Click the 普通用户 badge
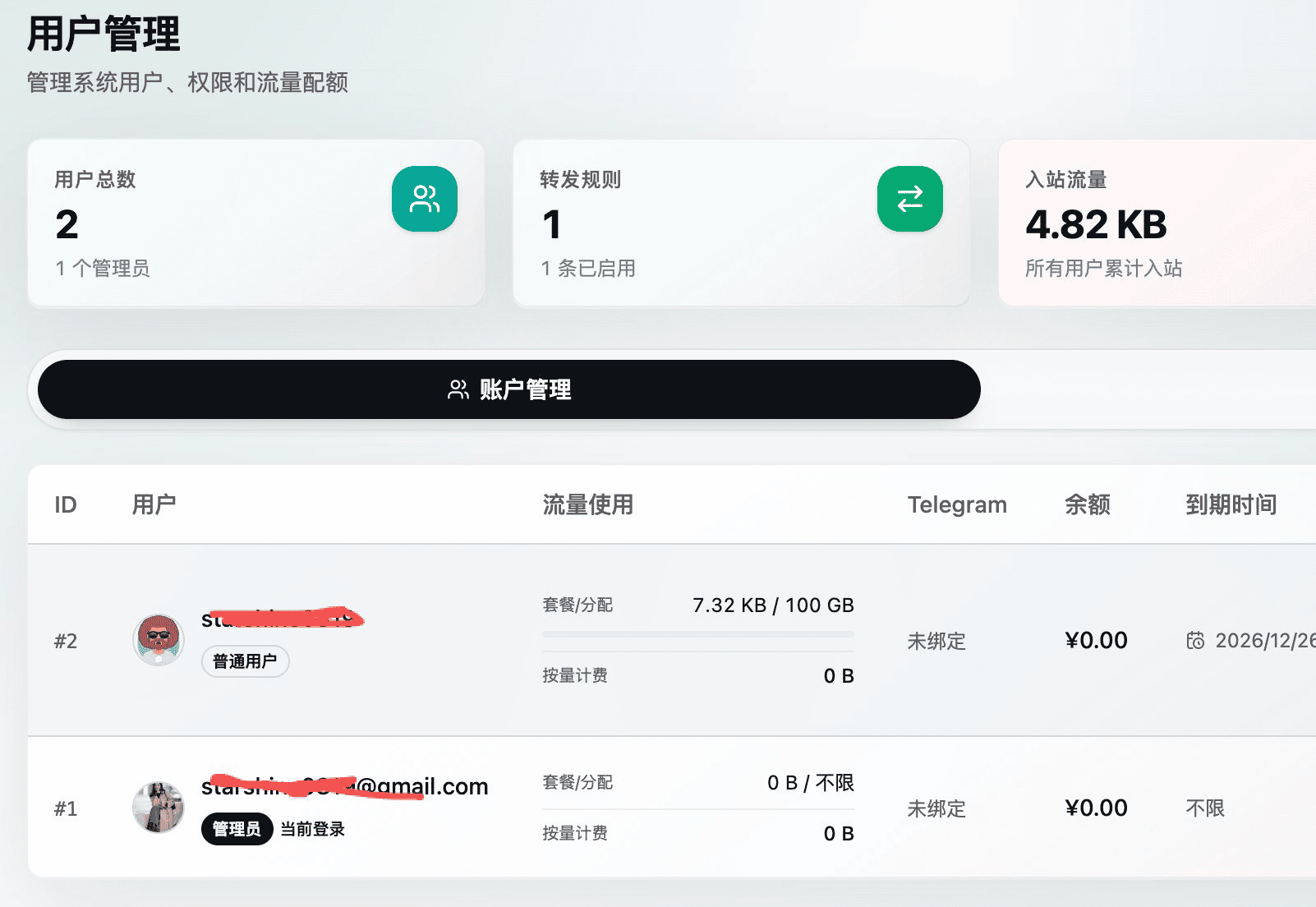The image size is (1316, 907). click(245, 661)
